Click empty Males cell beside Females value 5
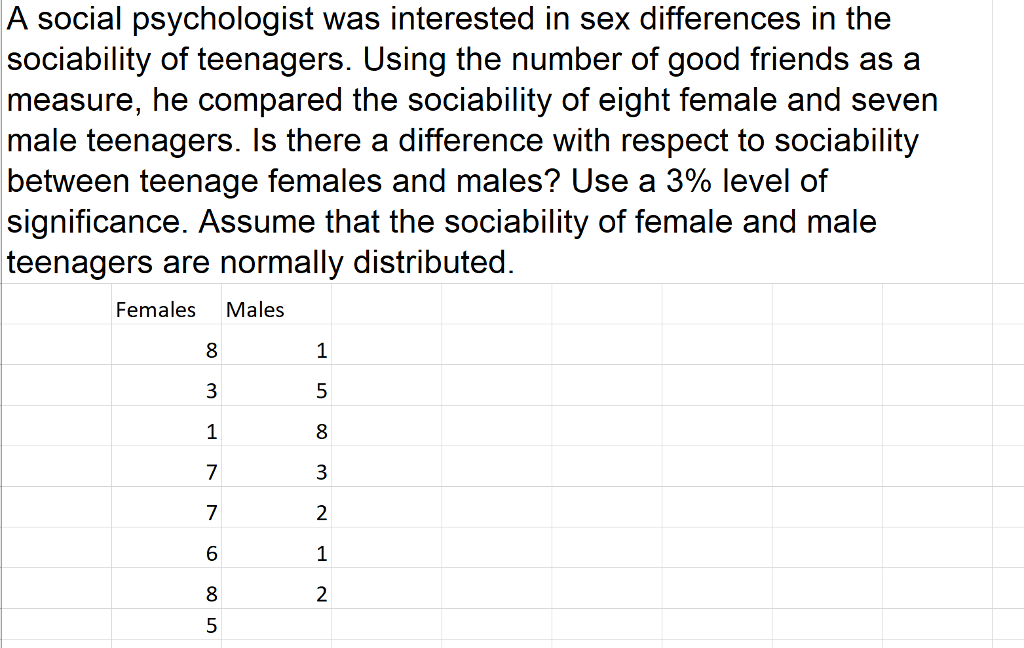1024x648 pixels. tap(276, 624)
